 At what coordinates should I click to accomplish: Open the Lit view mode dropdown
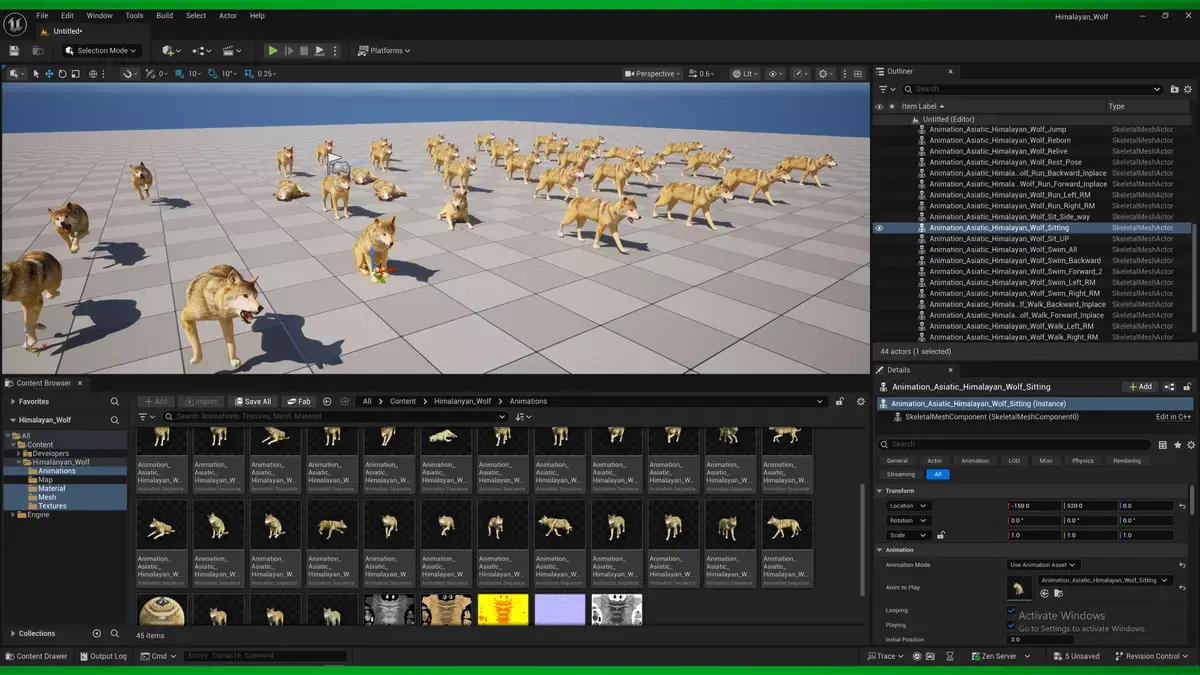coord(745,74)
